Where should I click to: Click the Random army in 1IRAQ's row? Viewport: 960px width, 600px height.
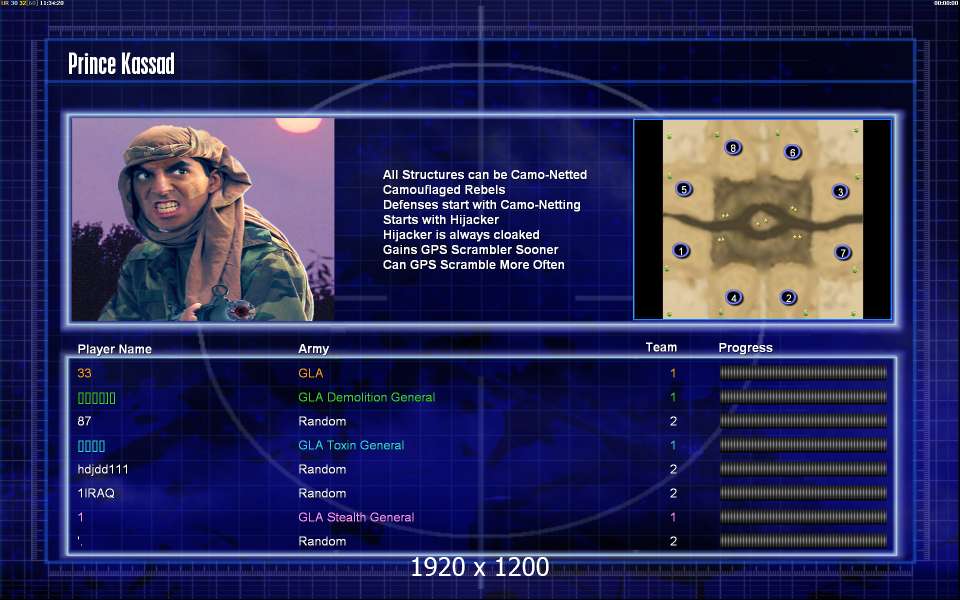322,493
